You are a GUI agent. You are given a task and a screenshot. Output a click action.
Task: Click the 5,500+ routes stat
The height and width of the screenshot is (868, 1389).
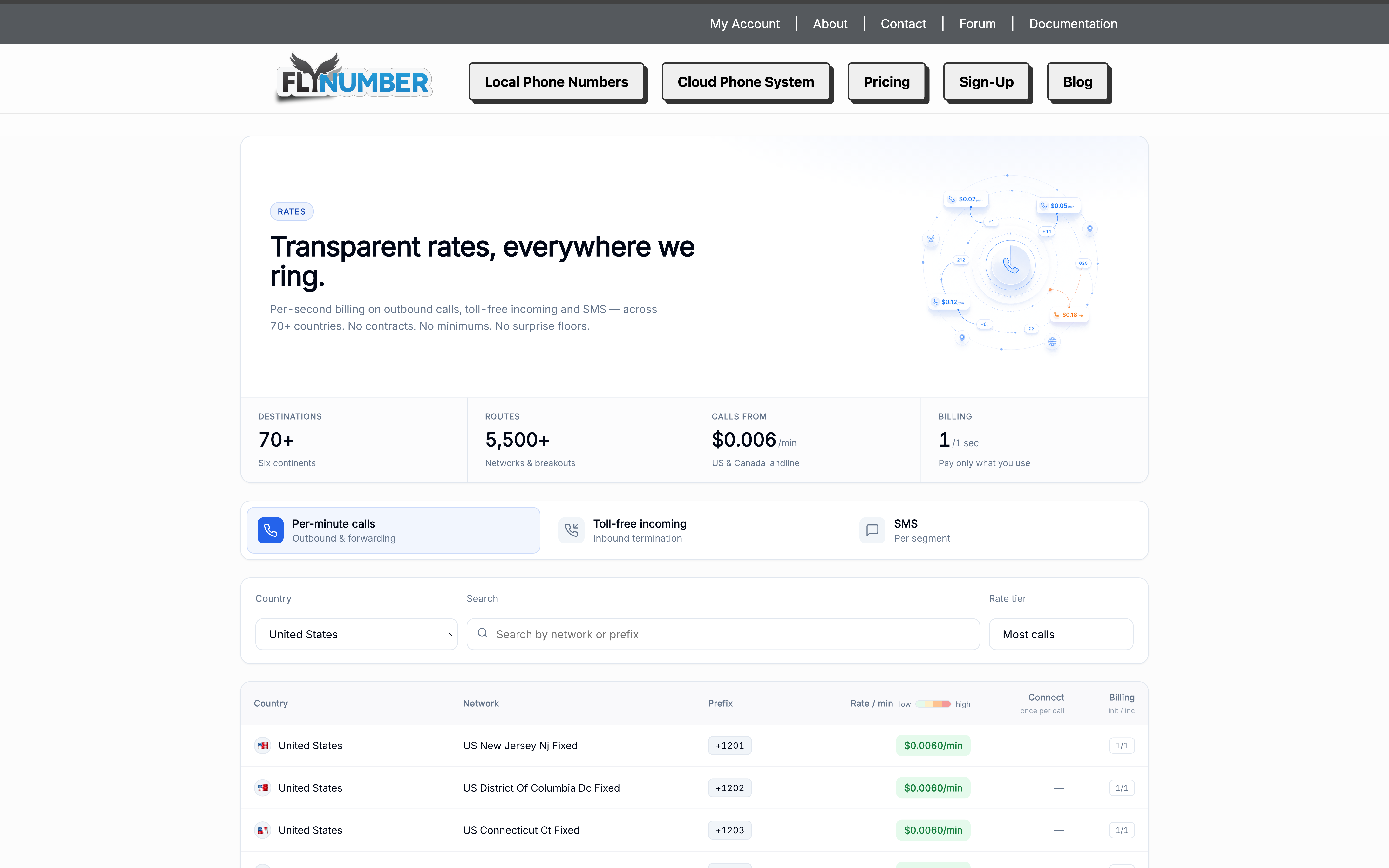517,440
